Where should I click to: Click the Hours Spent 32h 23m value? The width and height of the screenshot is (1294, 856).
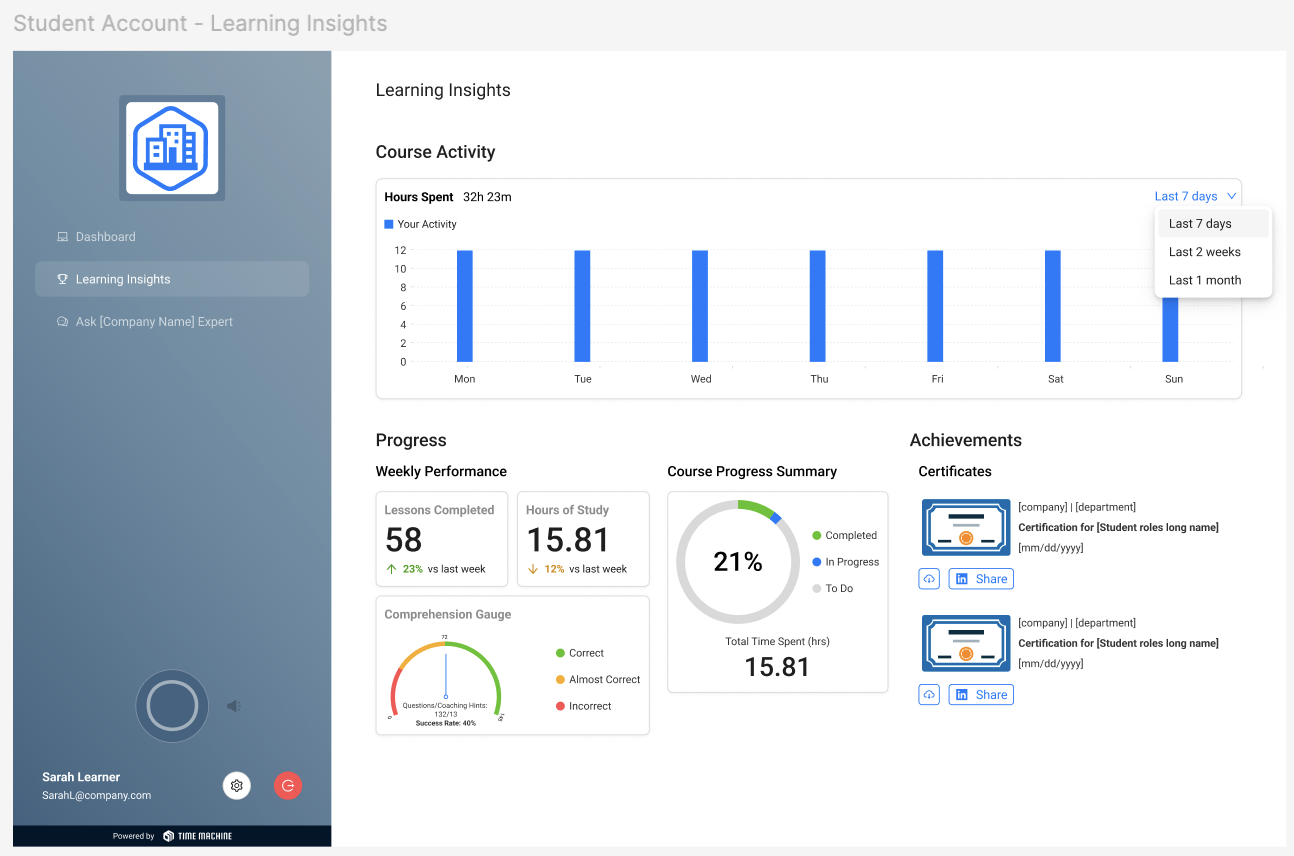(x=487, y=197)
